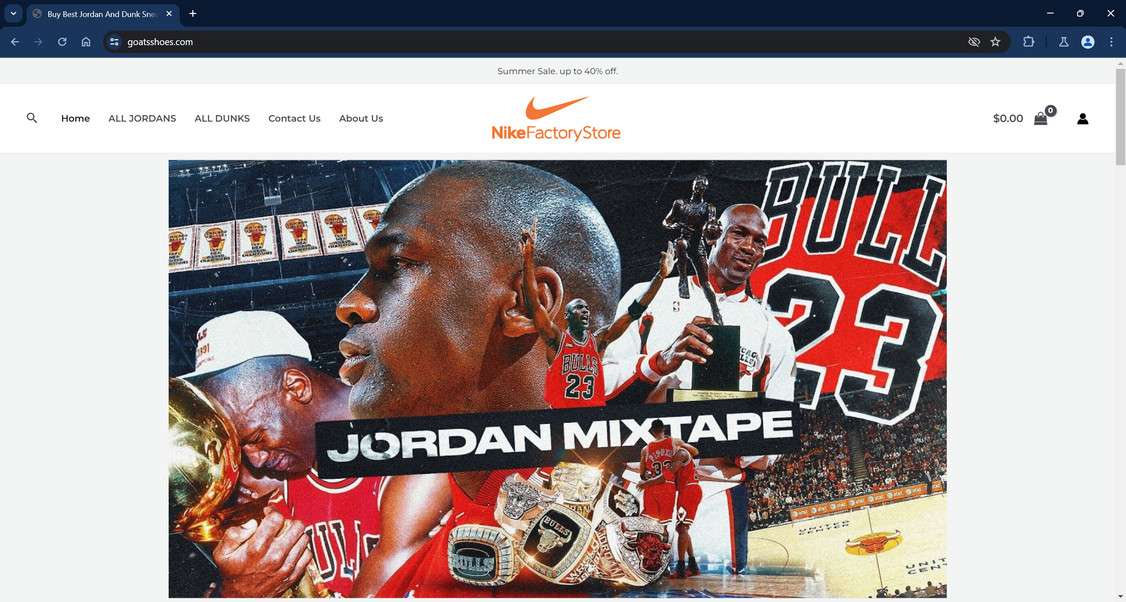Viewport: 1126px width, 602px height.
Task: Restore down the browser window
Action: pyautogui.click(x=1080, y=14)
